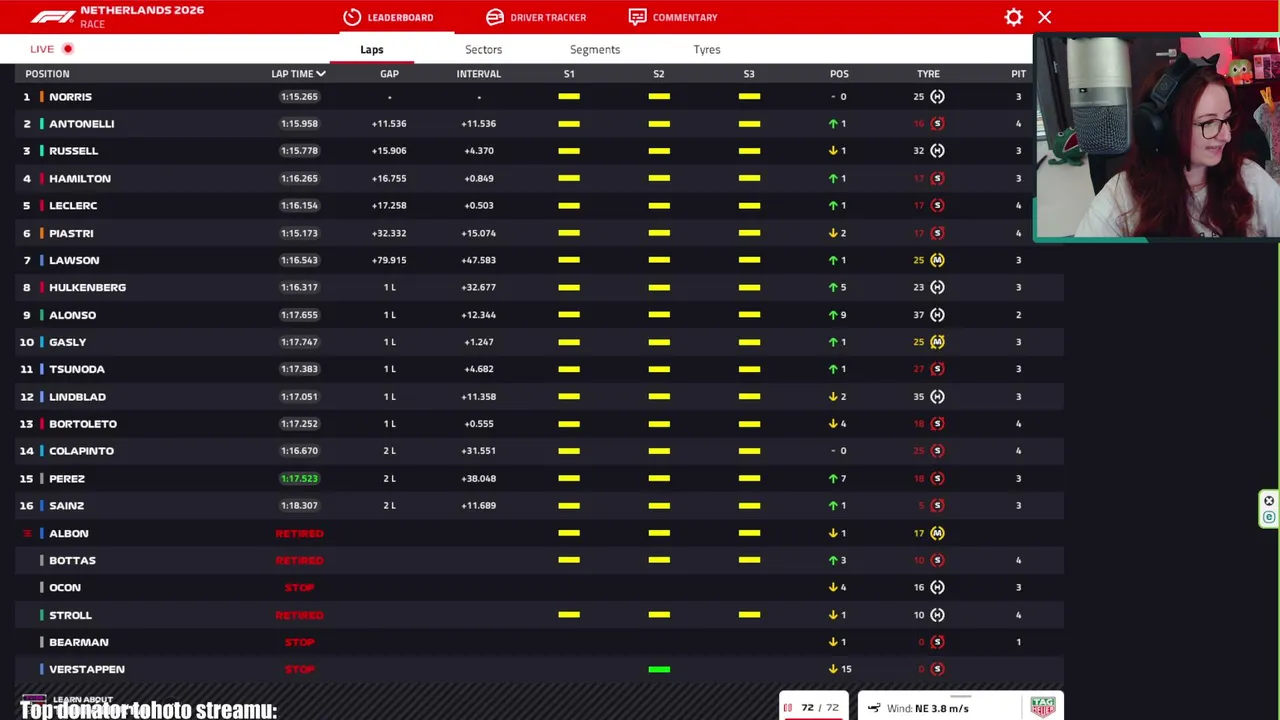
Task: Click the Interval column header
Action: [x=479, y=74]
